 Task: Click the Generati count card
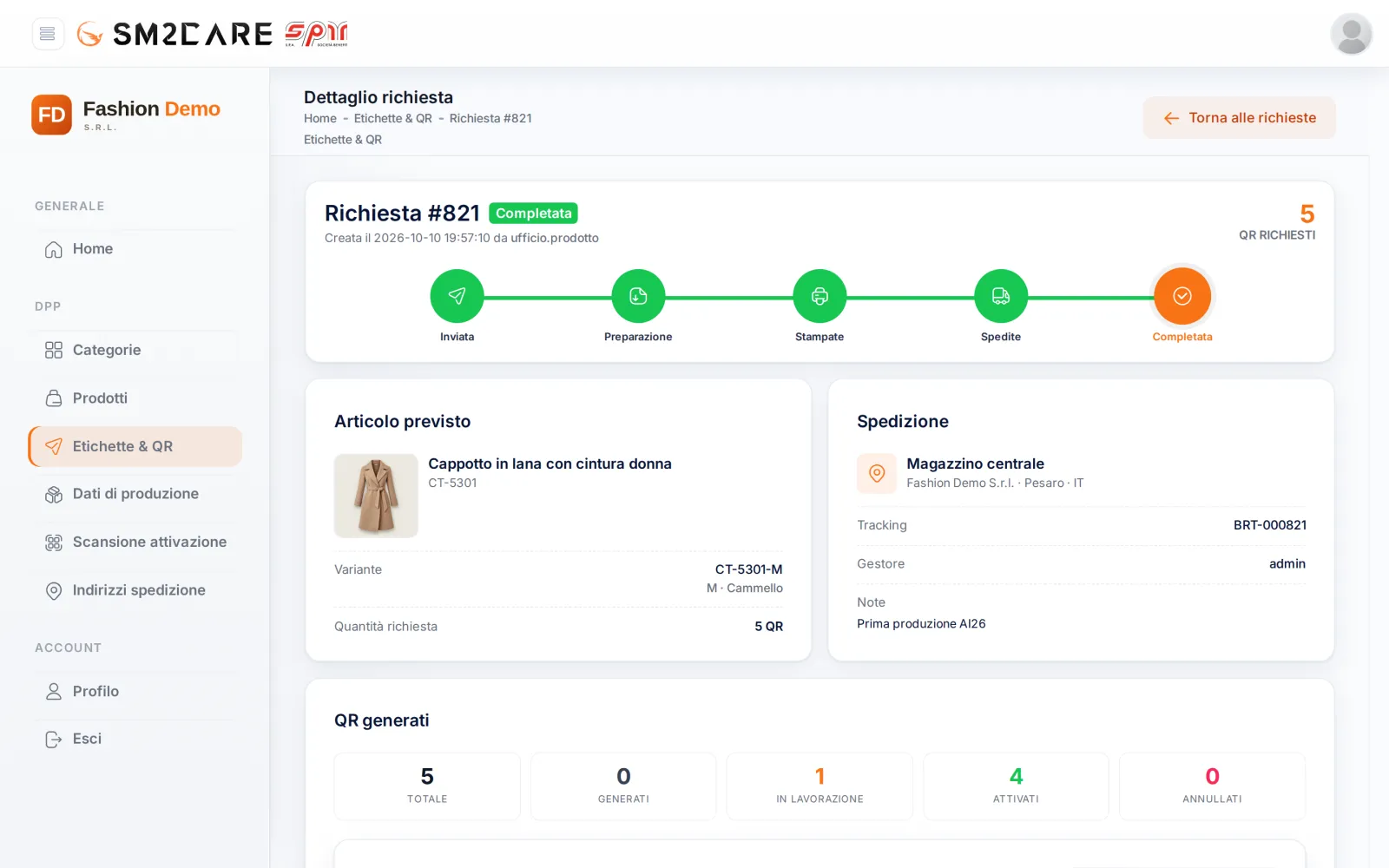(623, 786)
